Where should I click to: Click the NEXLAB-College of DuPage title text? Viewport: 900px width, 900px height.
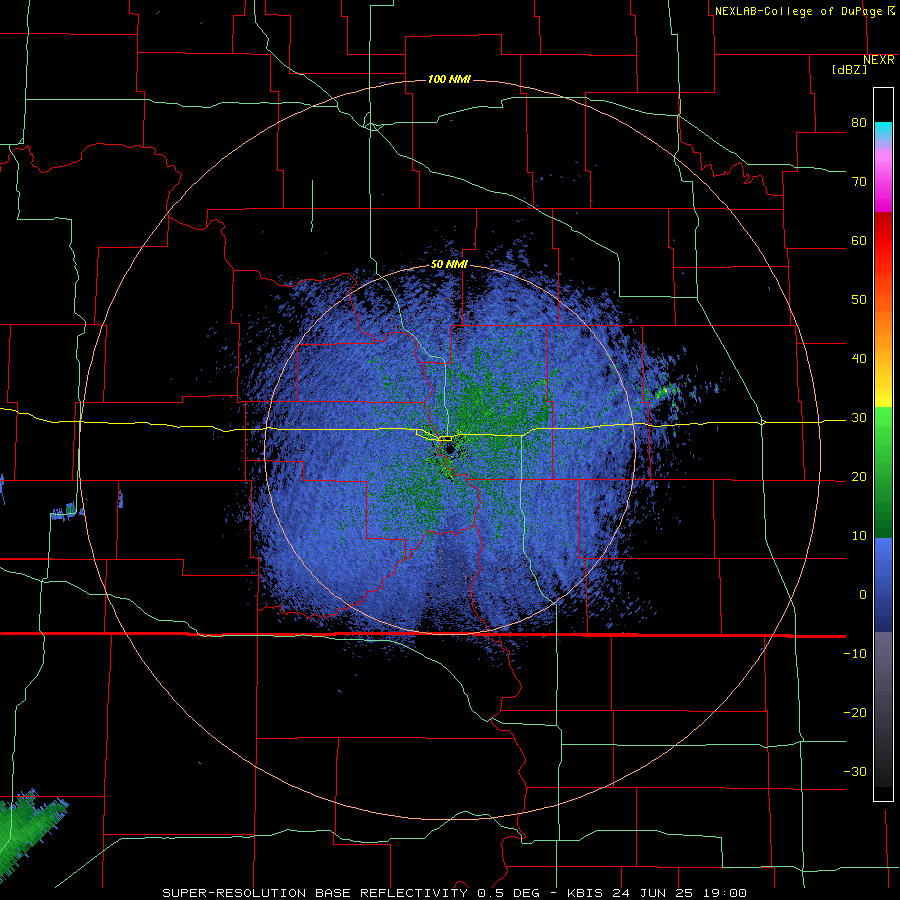805,11
